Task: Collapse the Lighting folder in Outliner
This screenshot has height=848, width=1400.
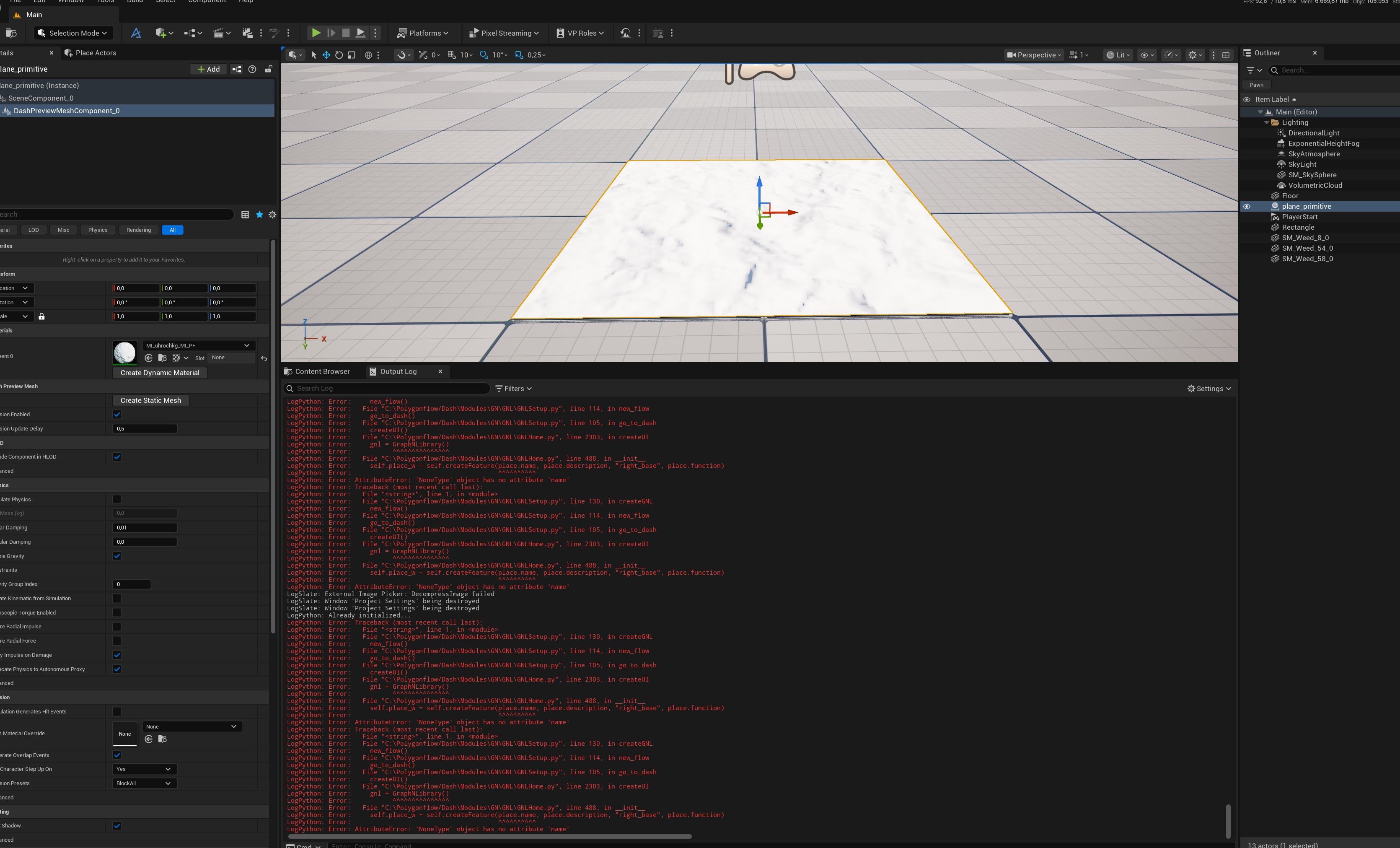Action: click(1266, 123)
